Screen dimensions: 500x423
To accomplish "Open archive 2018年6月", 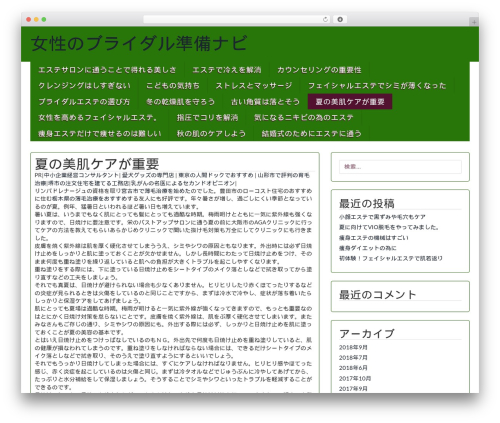I will click(353, 368).
